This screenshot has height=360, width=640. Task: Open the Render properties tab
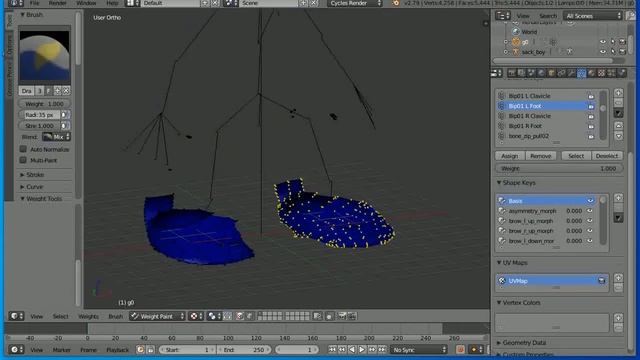click(x=511, y=73)
